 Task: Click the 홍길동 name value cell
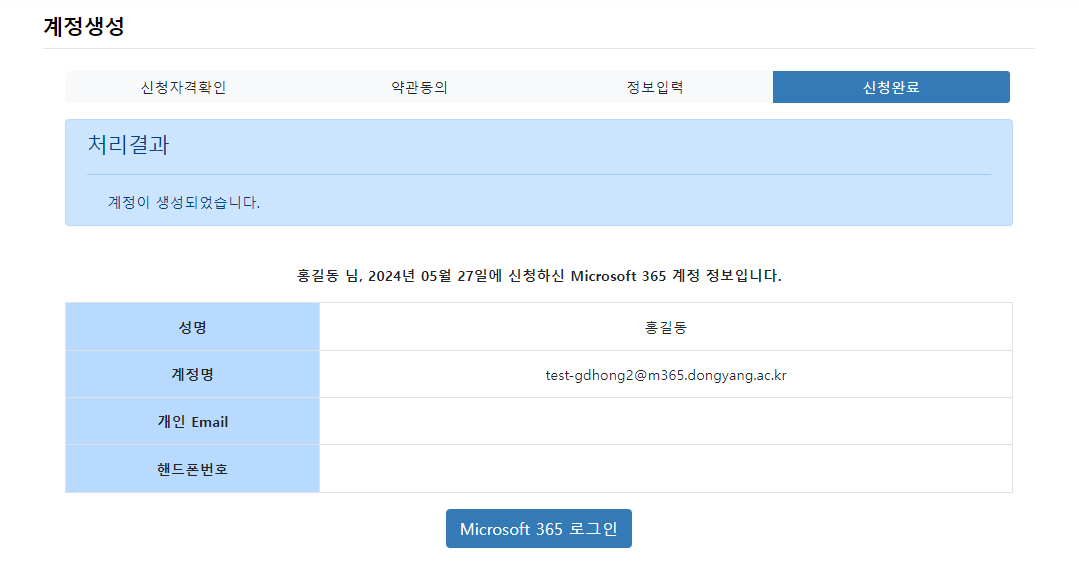[665, 327]
